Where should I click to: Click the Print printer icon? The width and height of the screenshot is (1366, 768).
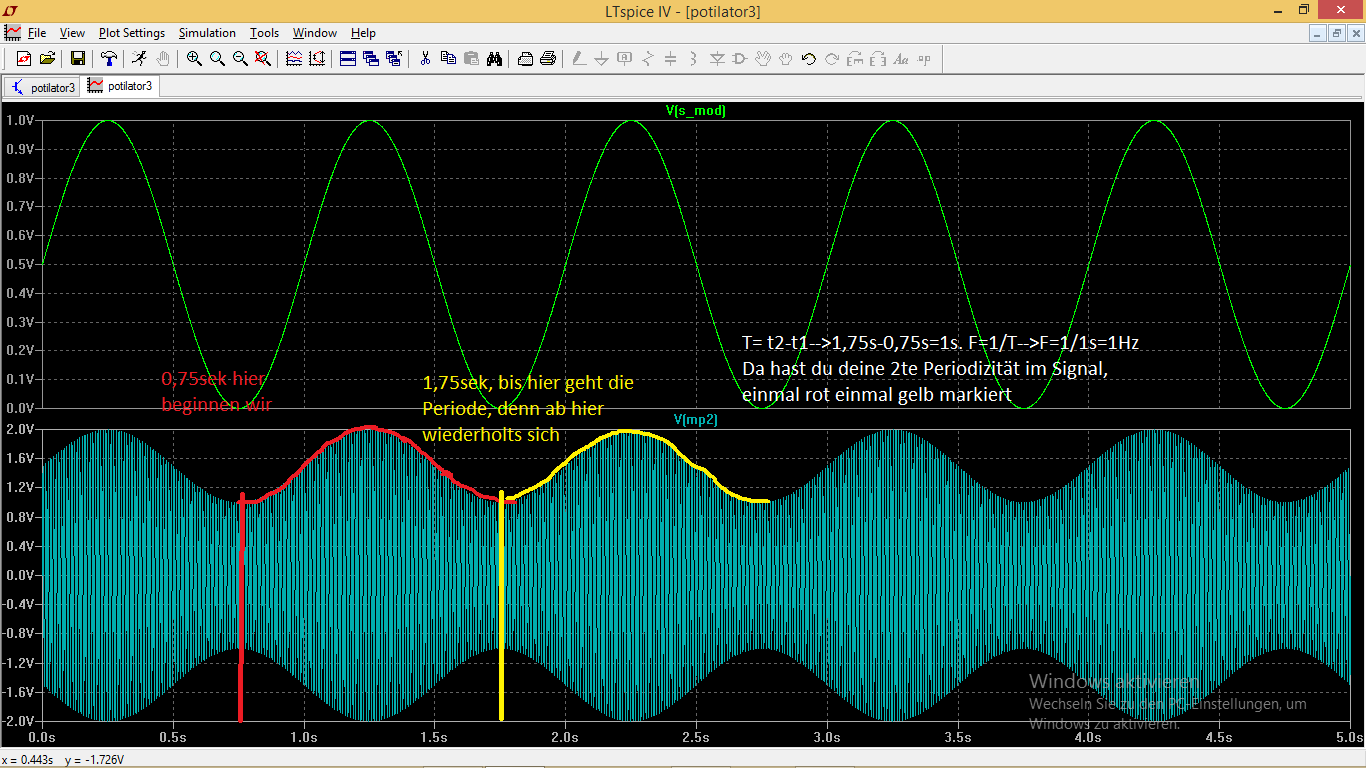coord(548,59)
